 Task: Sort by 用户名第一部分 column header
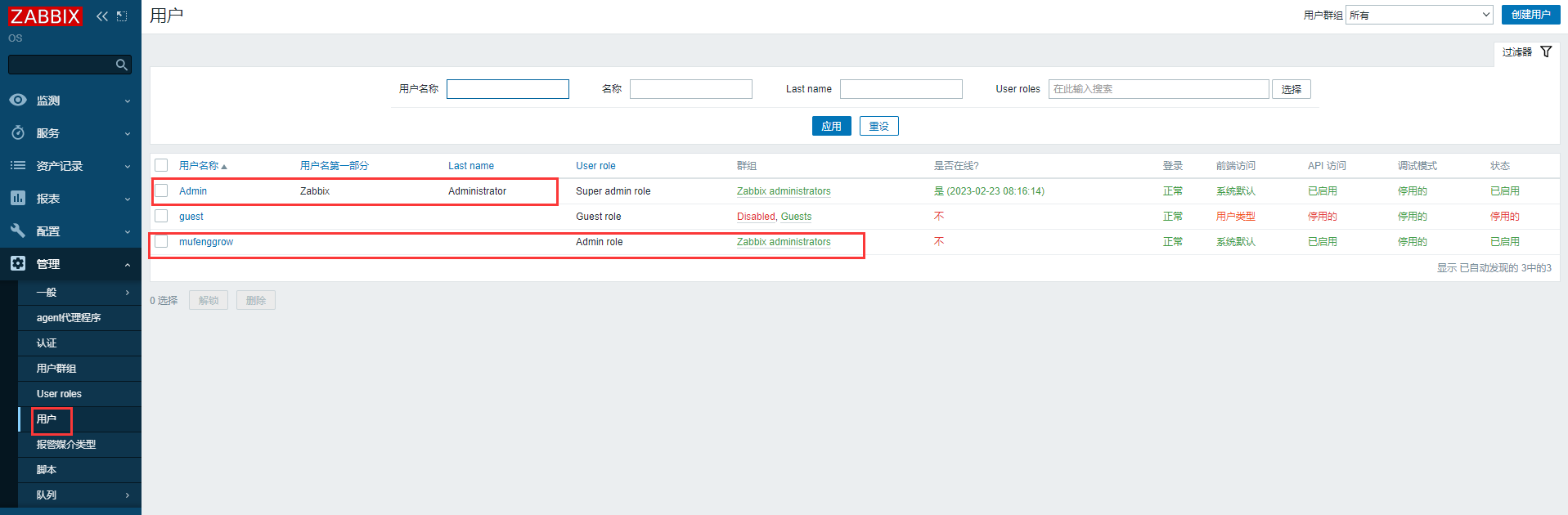click(334, 166)
